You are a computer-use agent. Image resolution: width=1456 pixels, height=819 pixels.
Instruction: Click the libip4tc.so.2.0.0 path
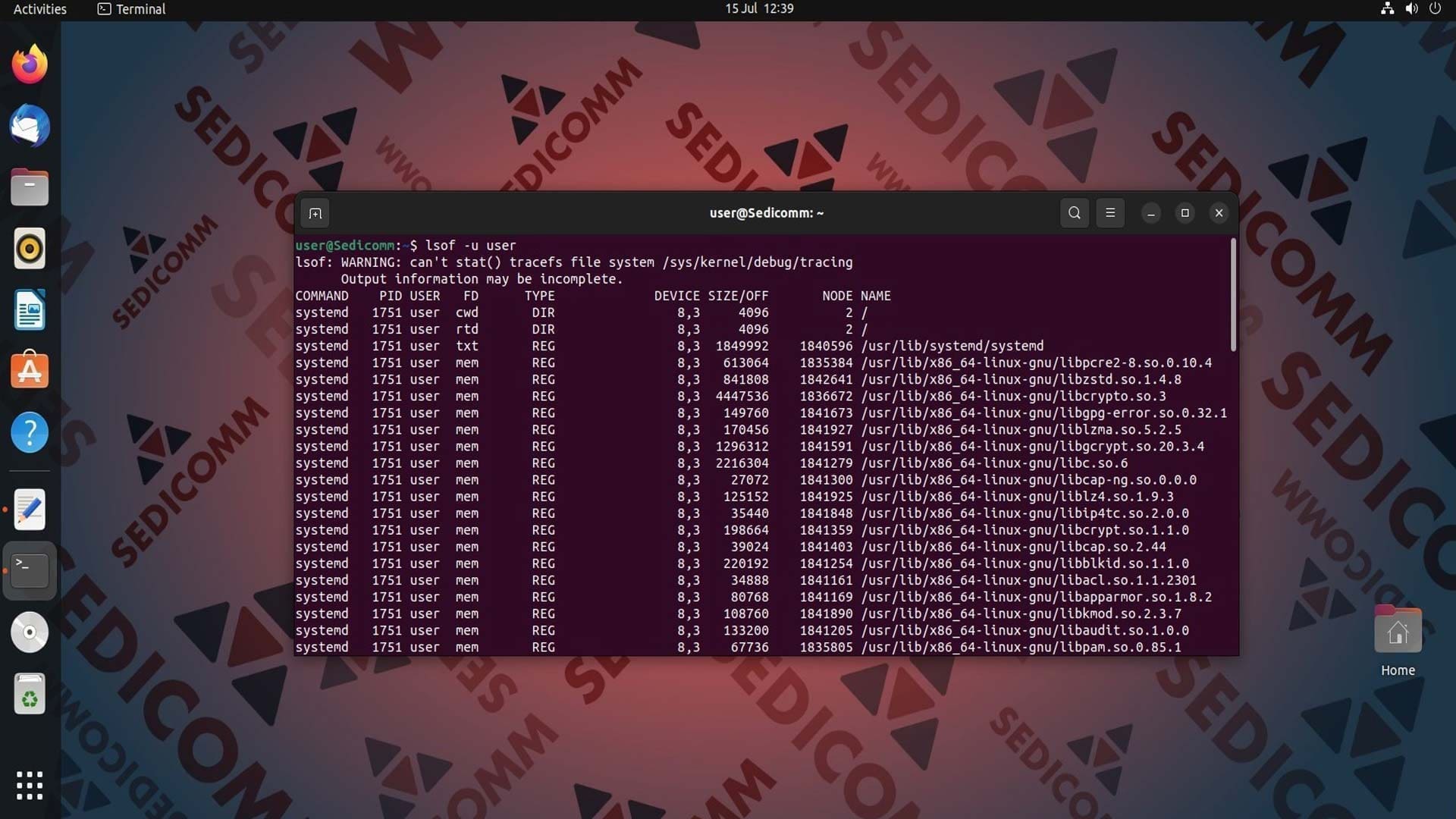(1025, 513)
